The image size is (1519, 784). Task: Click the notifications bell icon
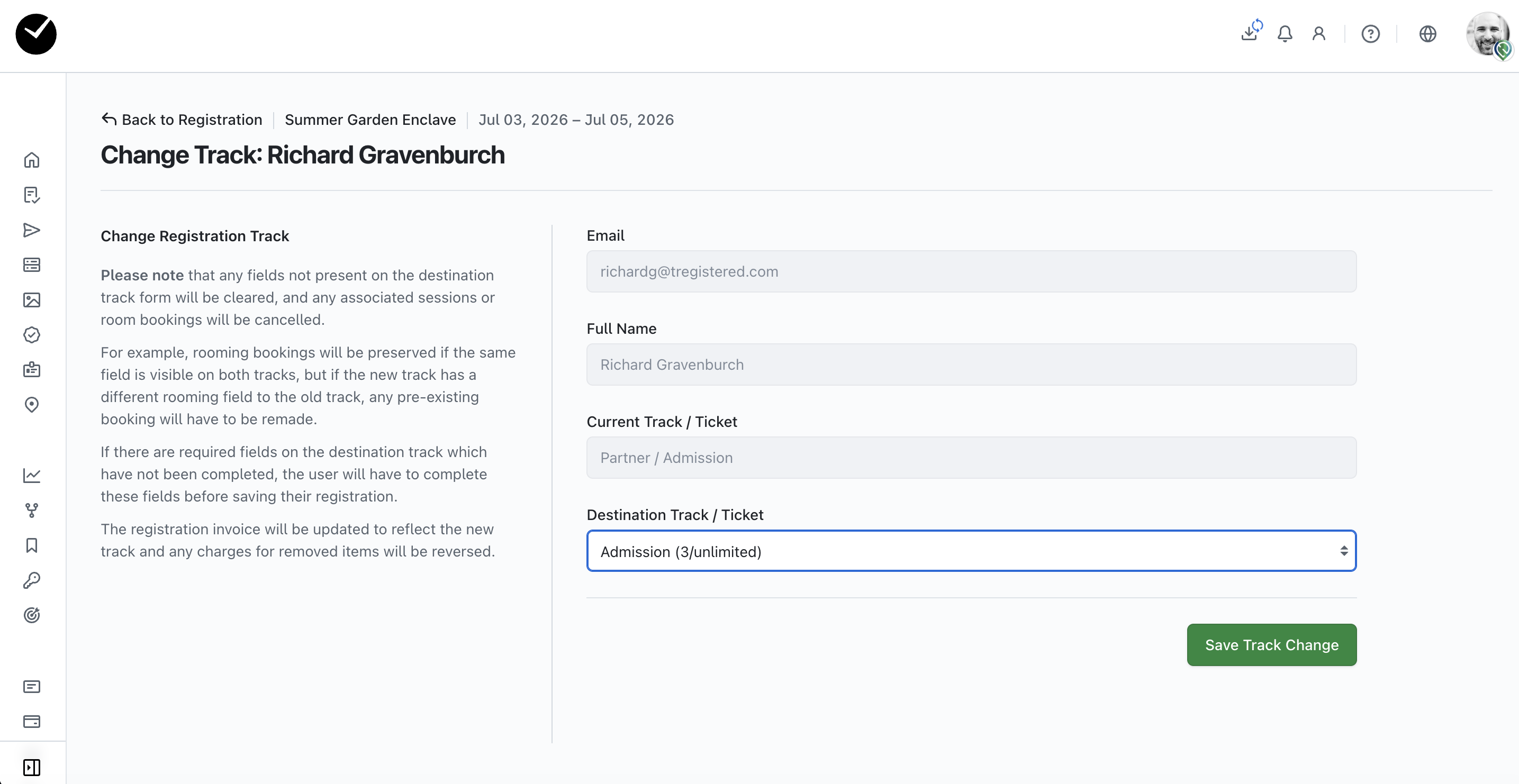click(1285, 34)
